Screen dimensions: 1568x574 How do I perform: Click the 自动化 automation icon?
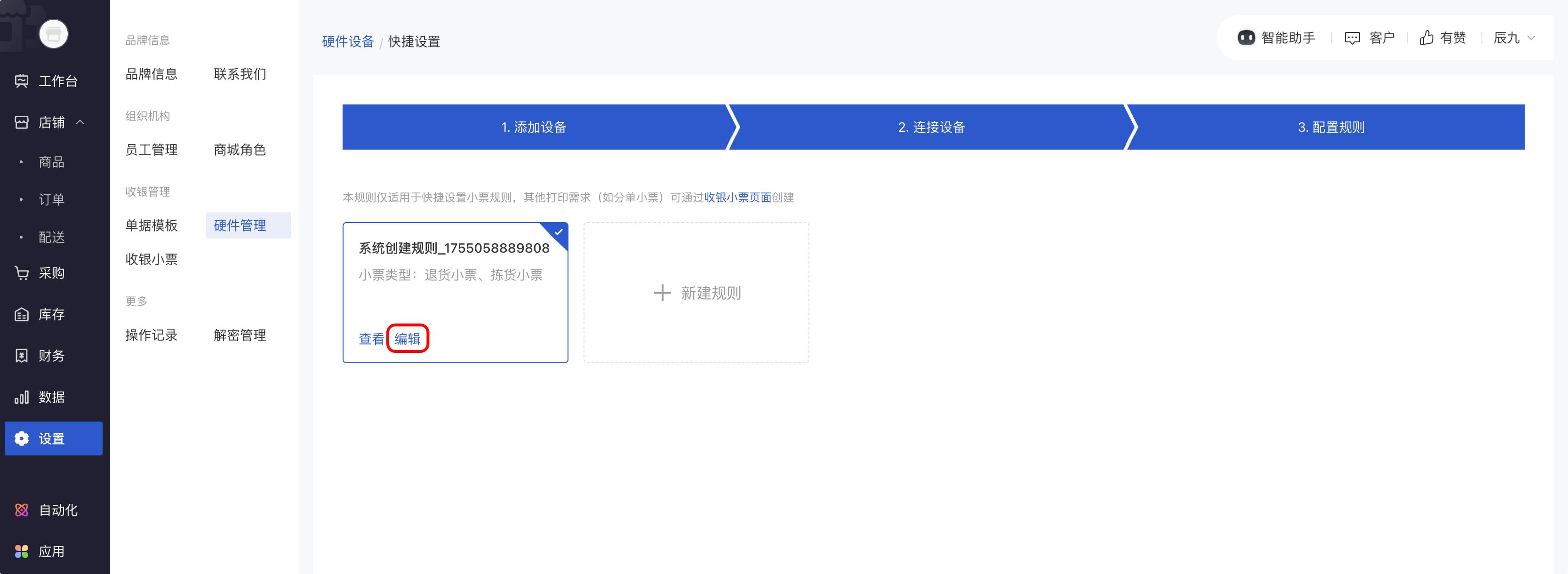coord(21,510)
